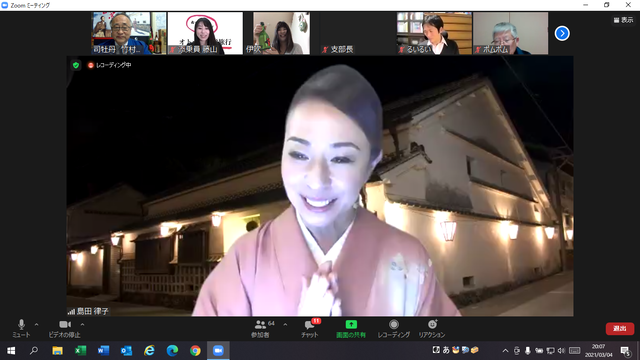The width and height of the screenshot is (640, 360).
Task: Open the Windows notification center
Action: click(x=625, y=351)
